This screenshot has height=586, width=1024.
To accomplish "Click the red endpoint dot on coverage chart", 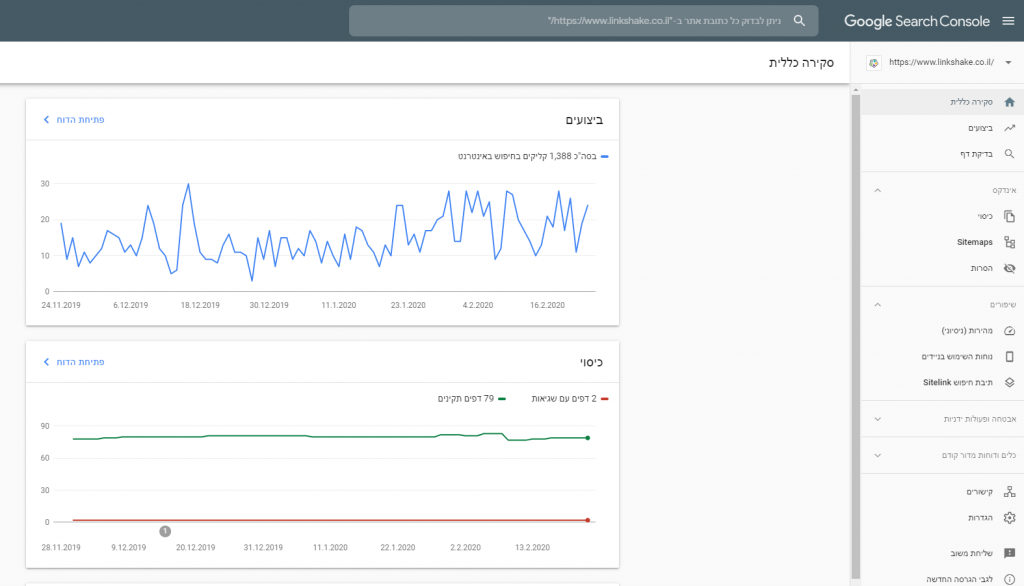I will (588, 521).
